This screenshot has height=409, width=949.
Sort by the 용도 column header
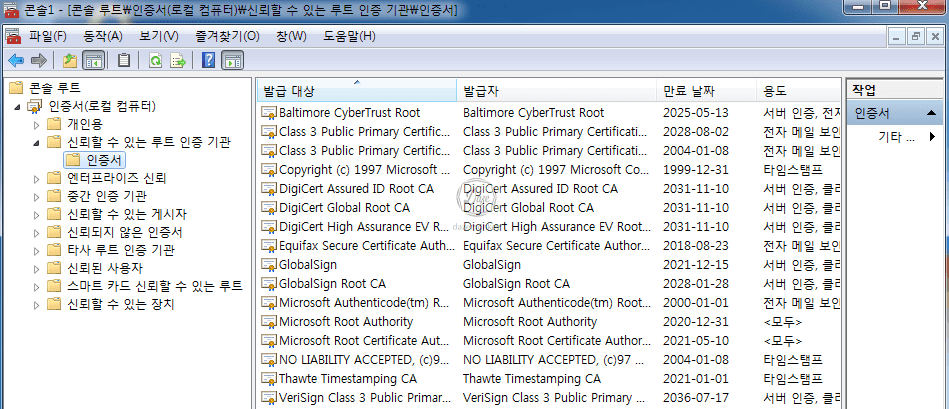pos(798,92)
